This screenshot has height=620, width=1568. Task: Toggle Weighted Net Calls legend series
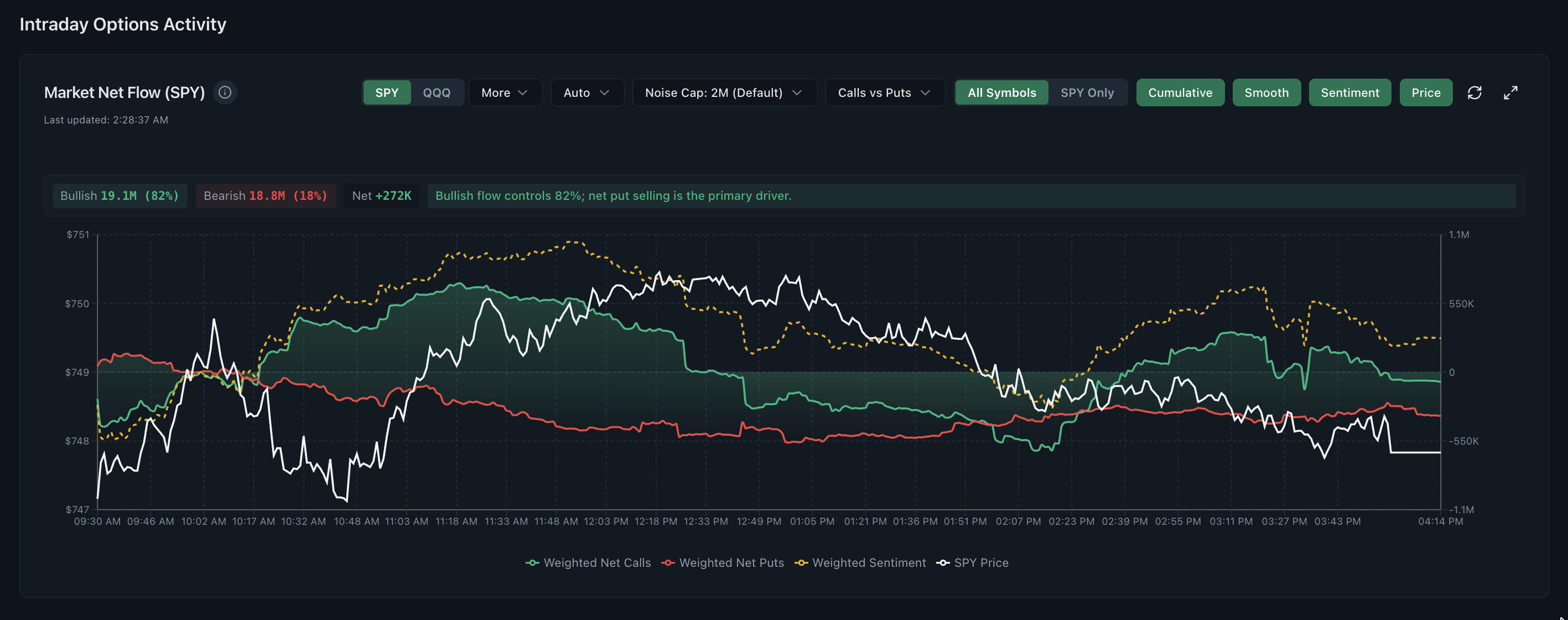(588, 563)
